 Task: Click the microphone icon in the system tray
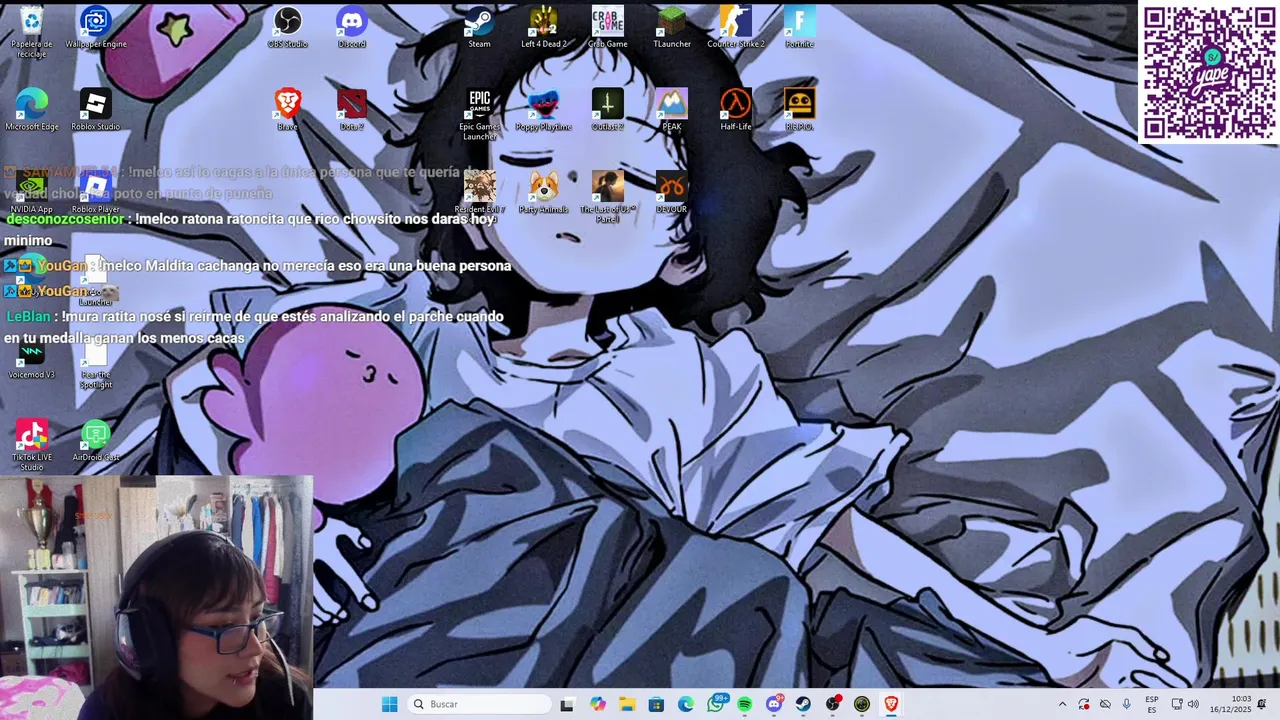click(1126, 704)
